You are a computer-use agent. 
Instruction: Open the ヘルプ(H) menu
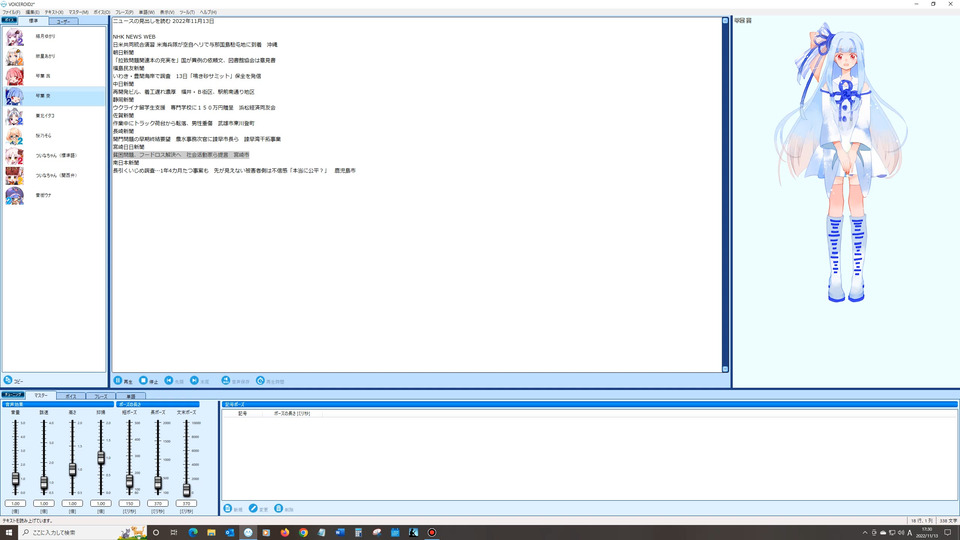(x=208, y=12)
